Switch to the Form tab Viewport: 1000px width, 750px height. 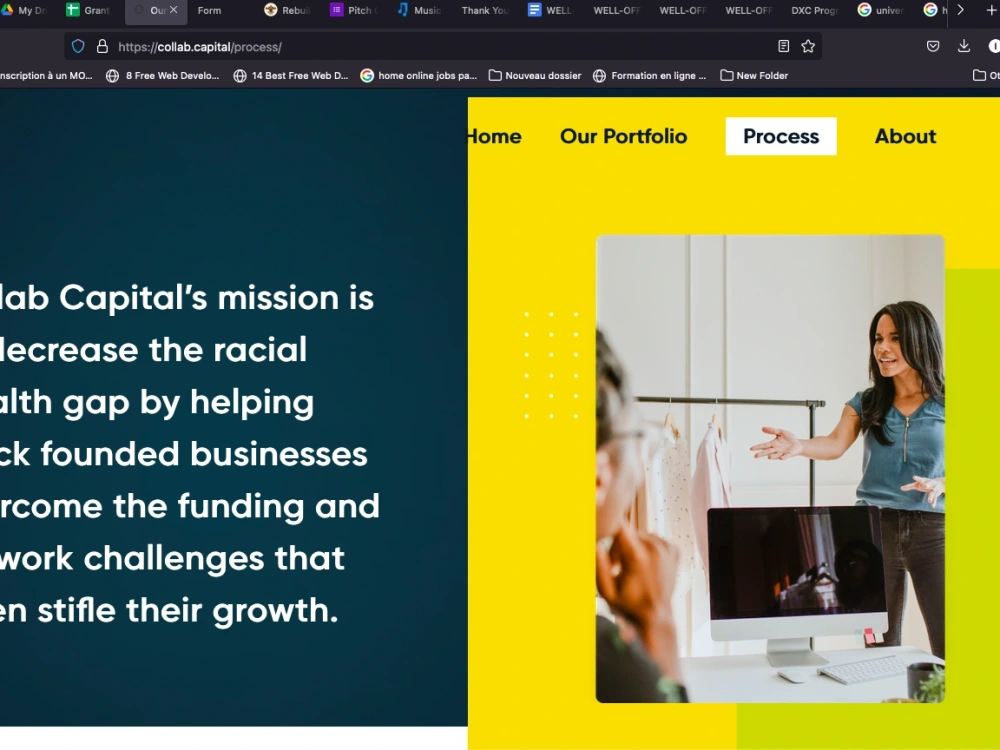pos(209,11)
